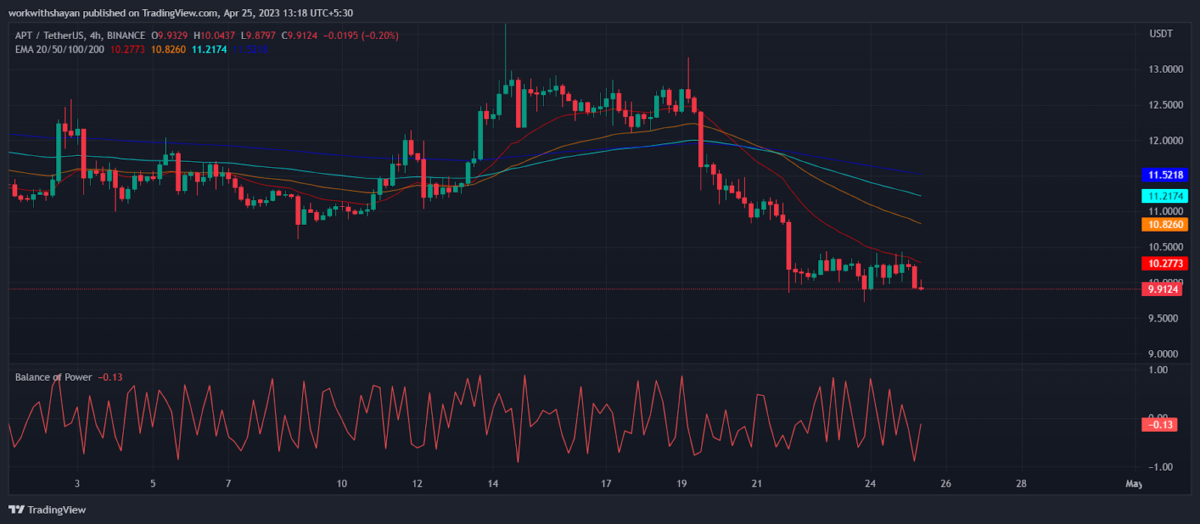
Task: Click the USDT currency label on price axis
Action: point(1160,33)
